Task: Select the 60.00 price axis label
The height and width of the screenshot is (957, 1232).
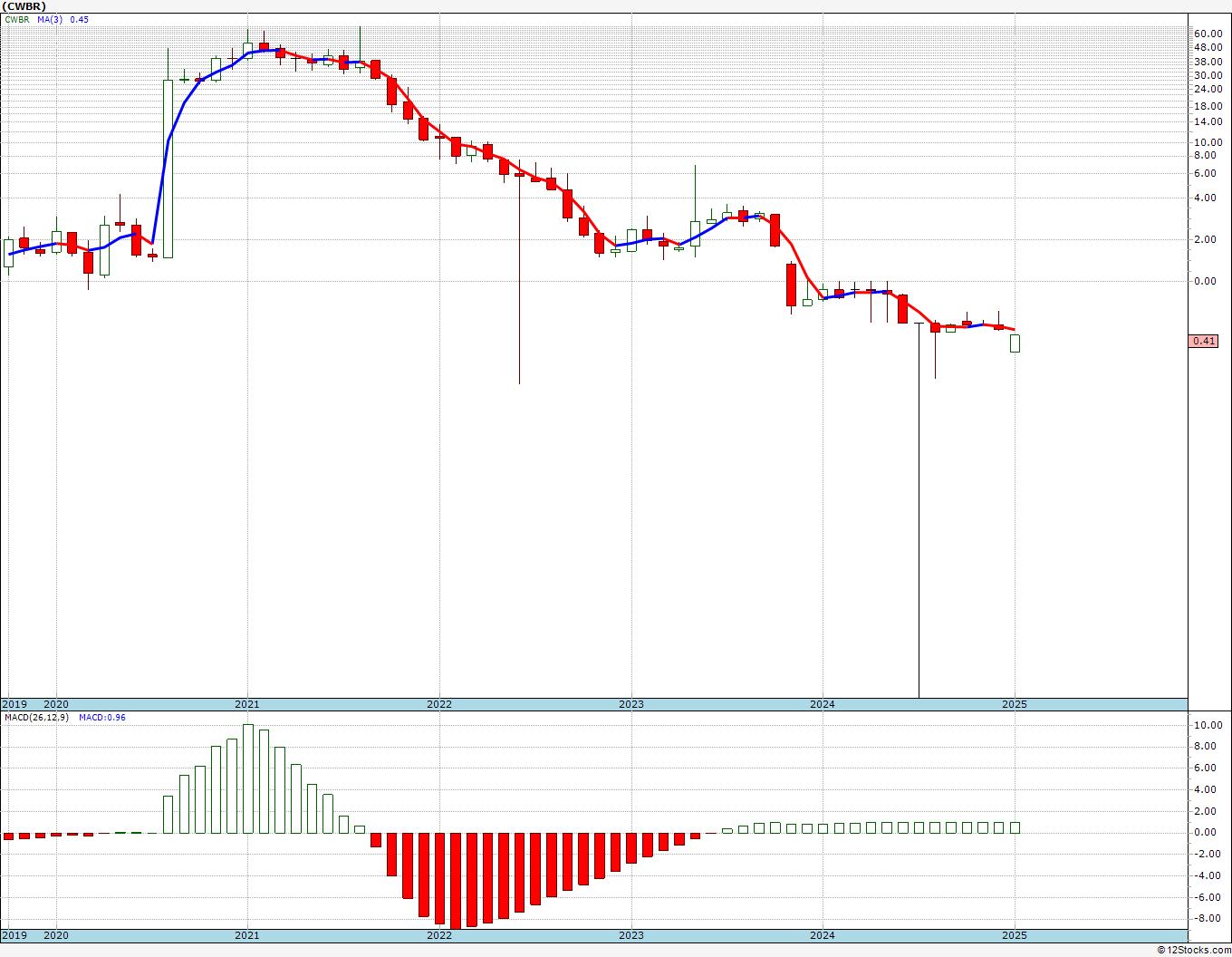Action: 1208,34
